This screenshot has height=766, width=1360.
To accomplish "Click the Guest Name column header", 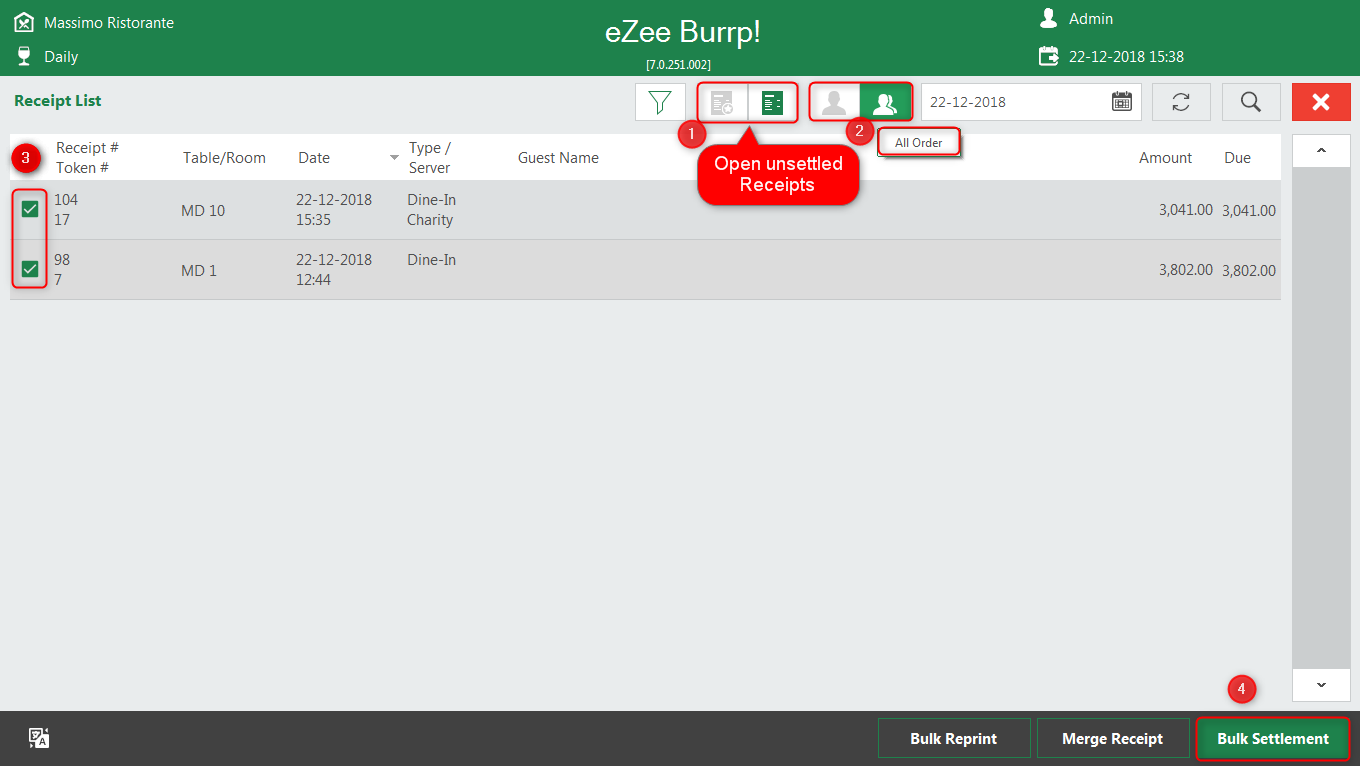I will tap(558, 158).
